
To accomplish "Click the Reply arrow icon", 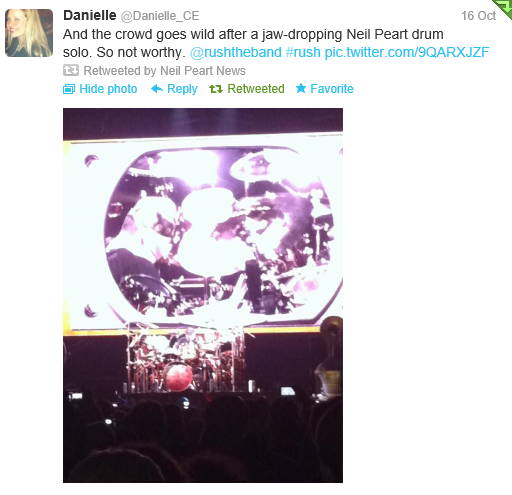I will click(x=157, y=89).
